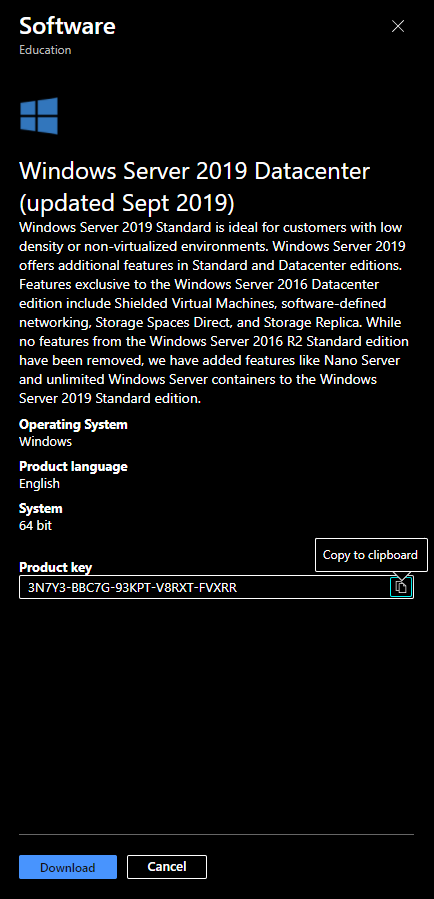The image size is (434, 899).
Task: Close the Software panel with the X
Action: (x=397, y=26)
